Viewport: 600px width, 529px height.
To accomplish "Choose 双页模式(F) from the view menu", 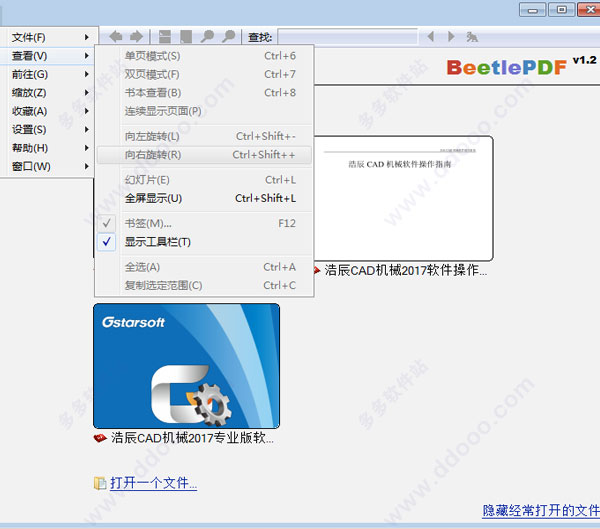I will click(204, 74).
